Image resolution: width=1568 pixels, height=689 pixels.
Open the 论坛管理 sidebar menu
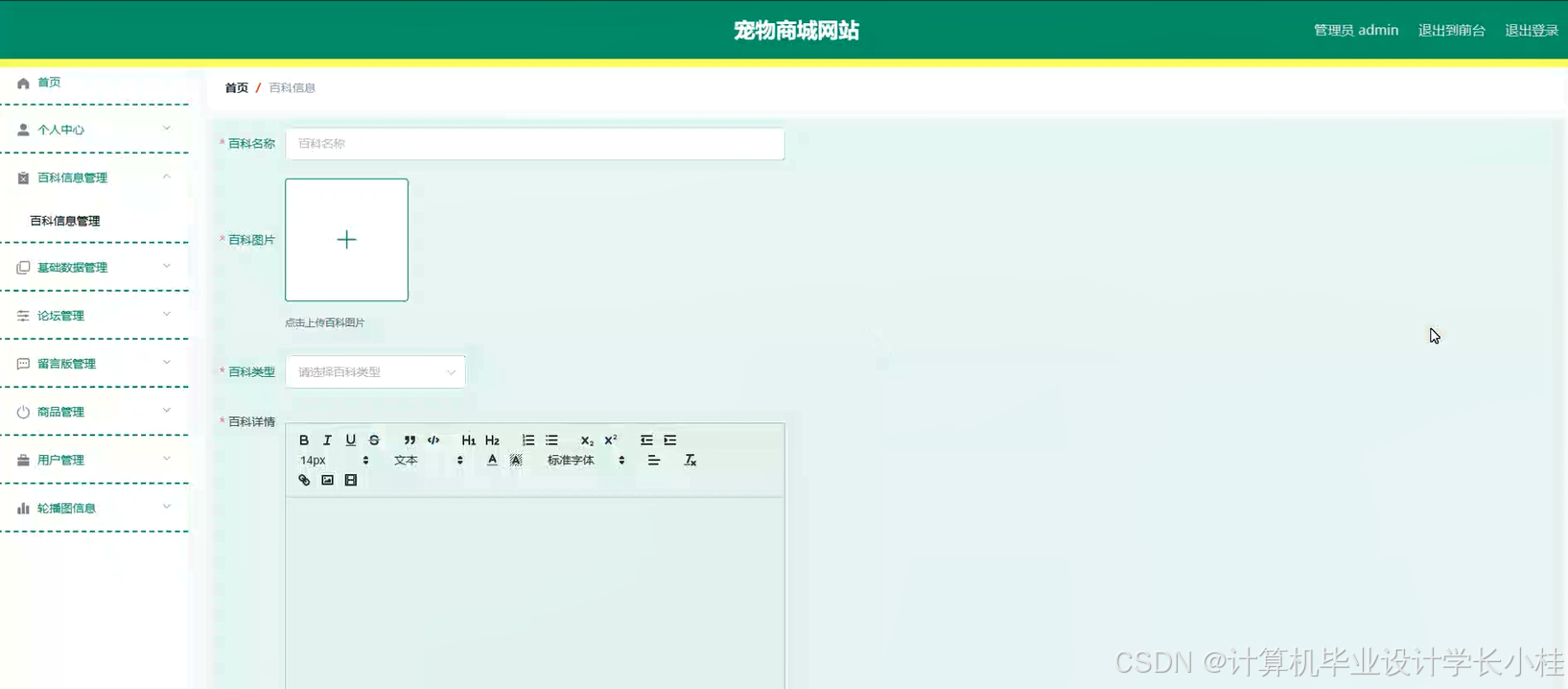point(94,316)
